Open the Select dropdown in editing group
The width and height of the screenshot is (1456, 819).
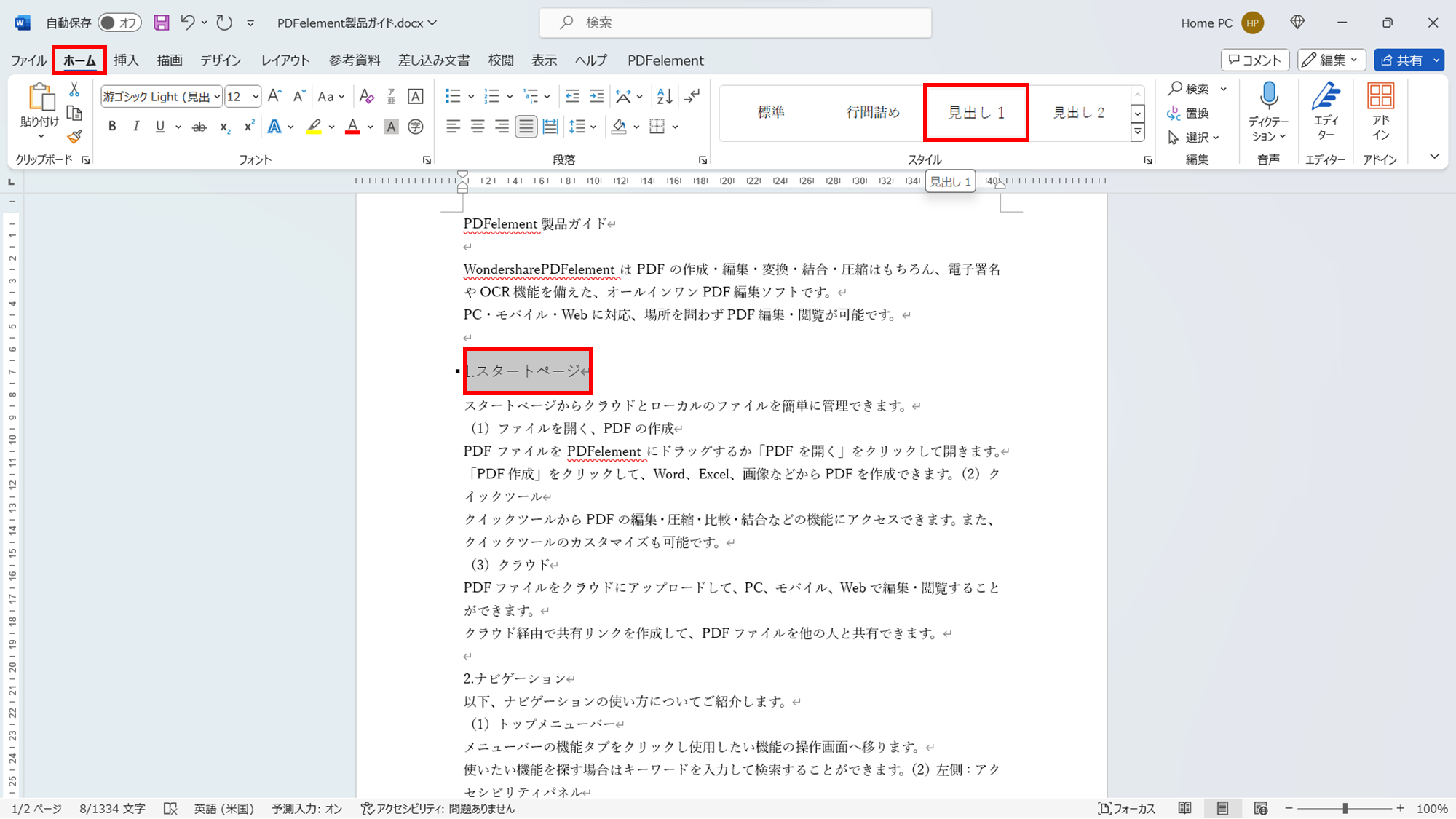(x=1194, y=137)
